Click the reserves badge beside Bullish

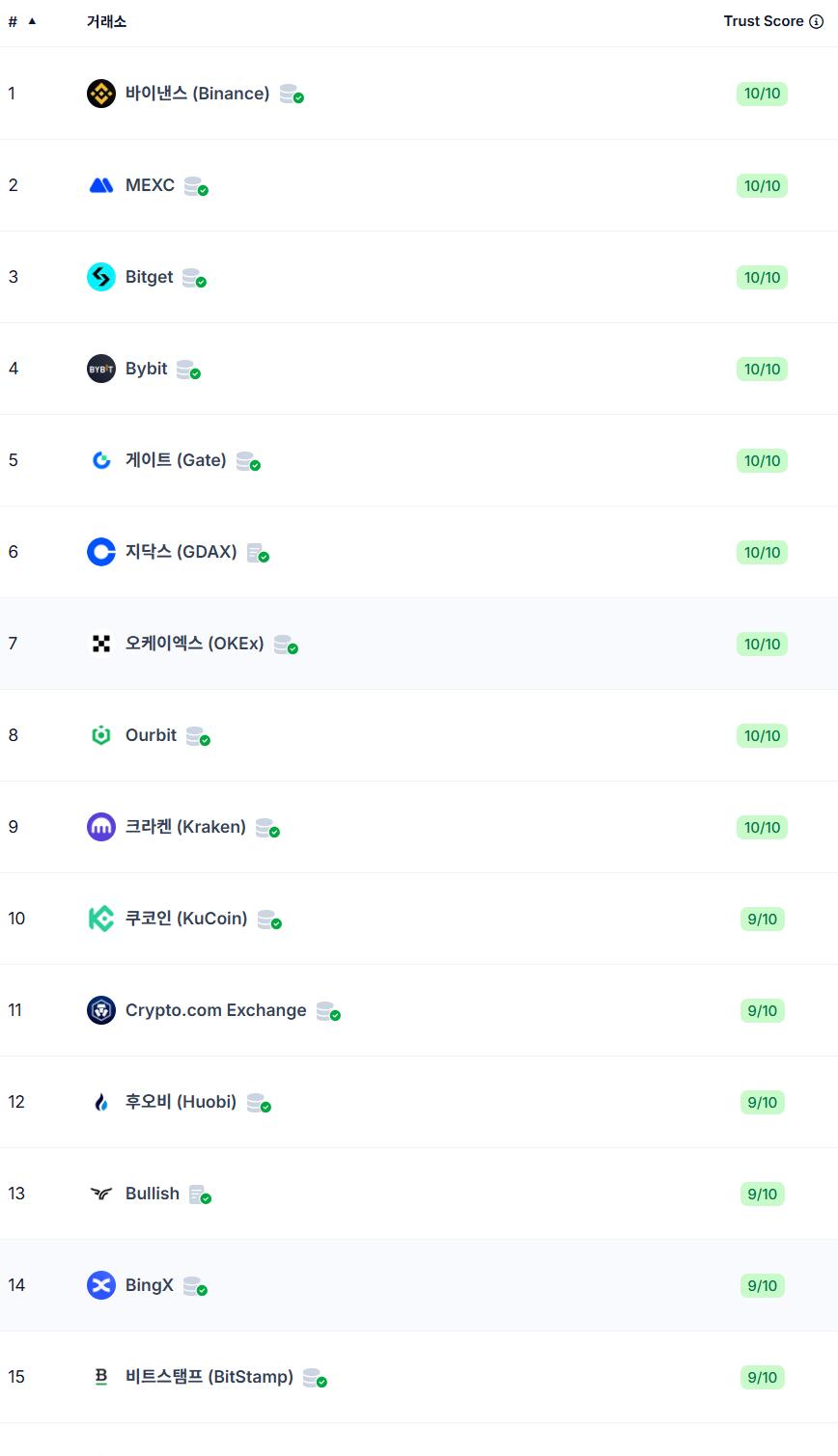click(200, 1195)
